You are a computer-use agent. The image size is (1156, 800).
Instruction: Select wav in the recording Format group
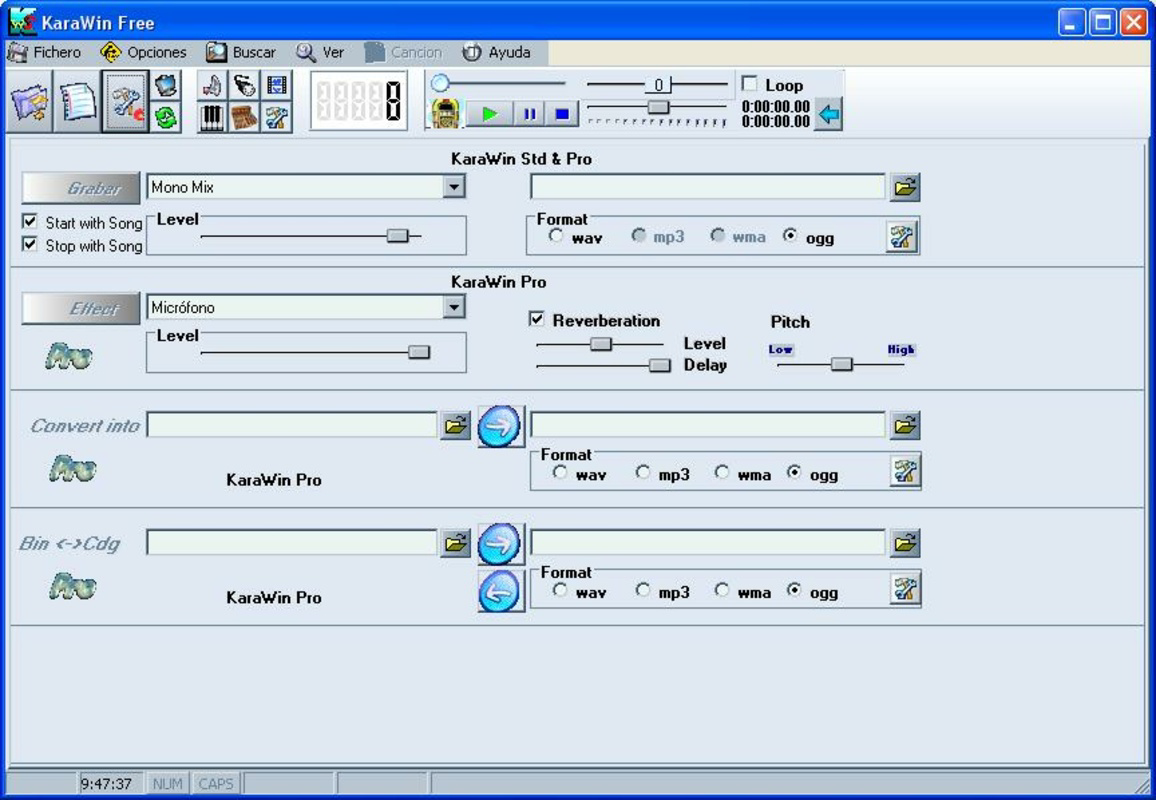(x=556, y=236)
